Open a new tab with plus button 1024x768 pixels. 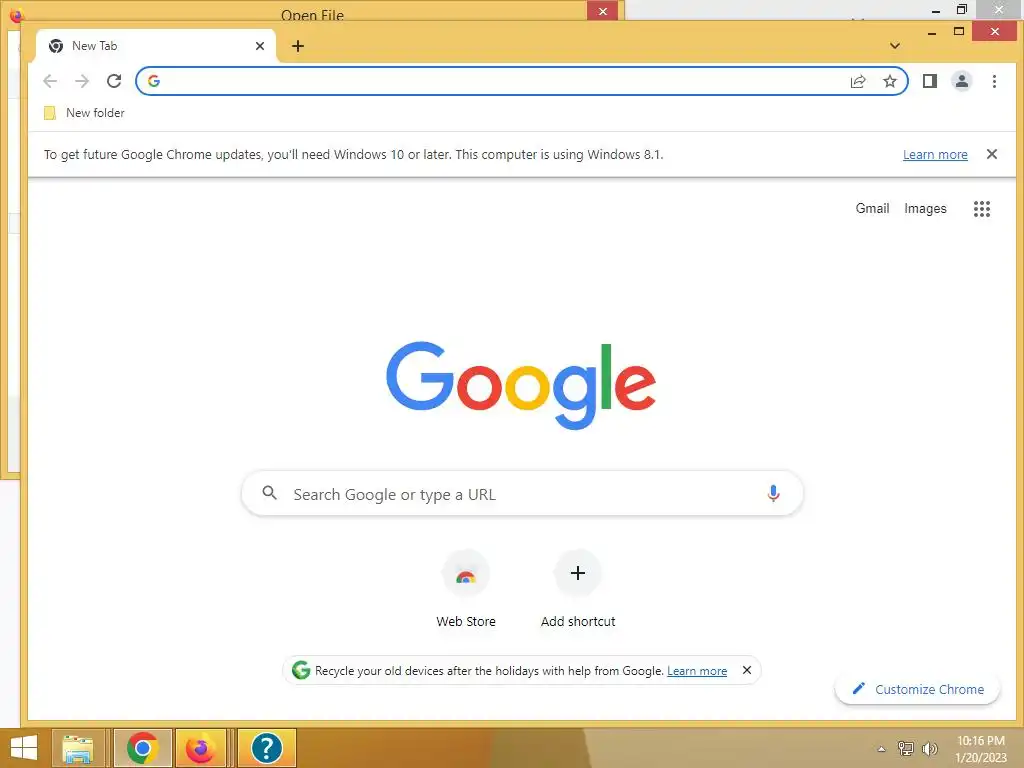[x=298, y=46]
